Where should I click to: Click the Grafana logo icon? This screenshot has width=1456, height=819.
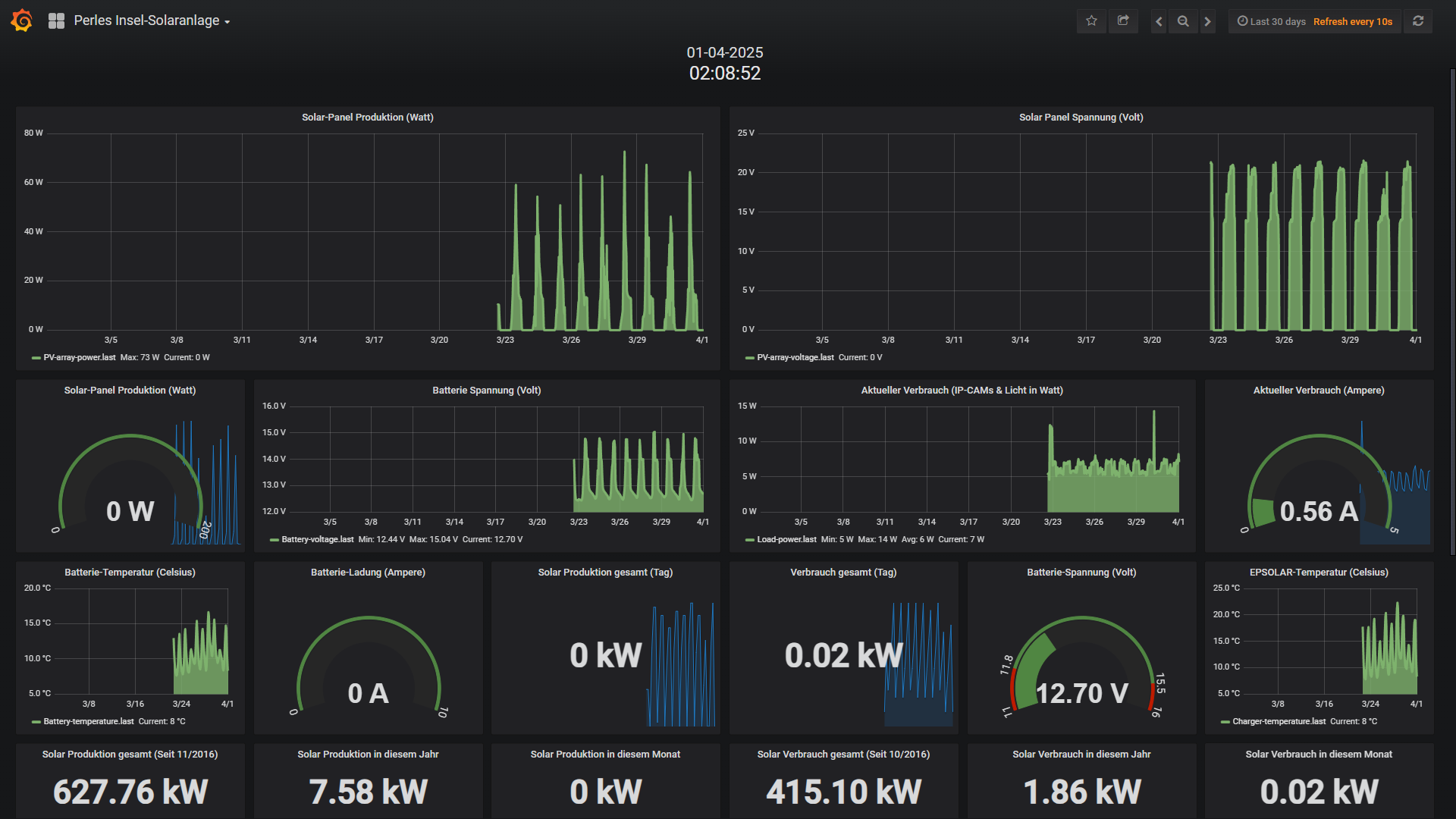point(22,20)
